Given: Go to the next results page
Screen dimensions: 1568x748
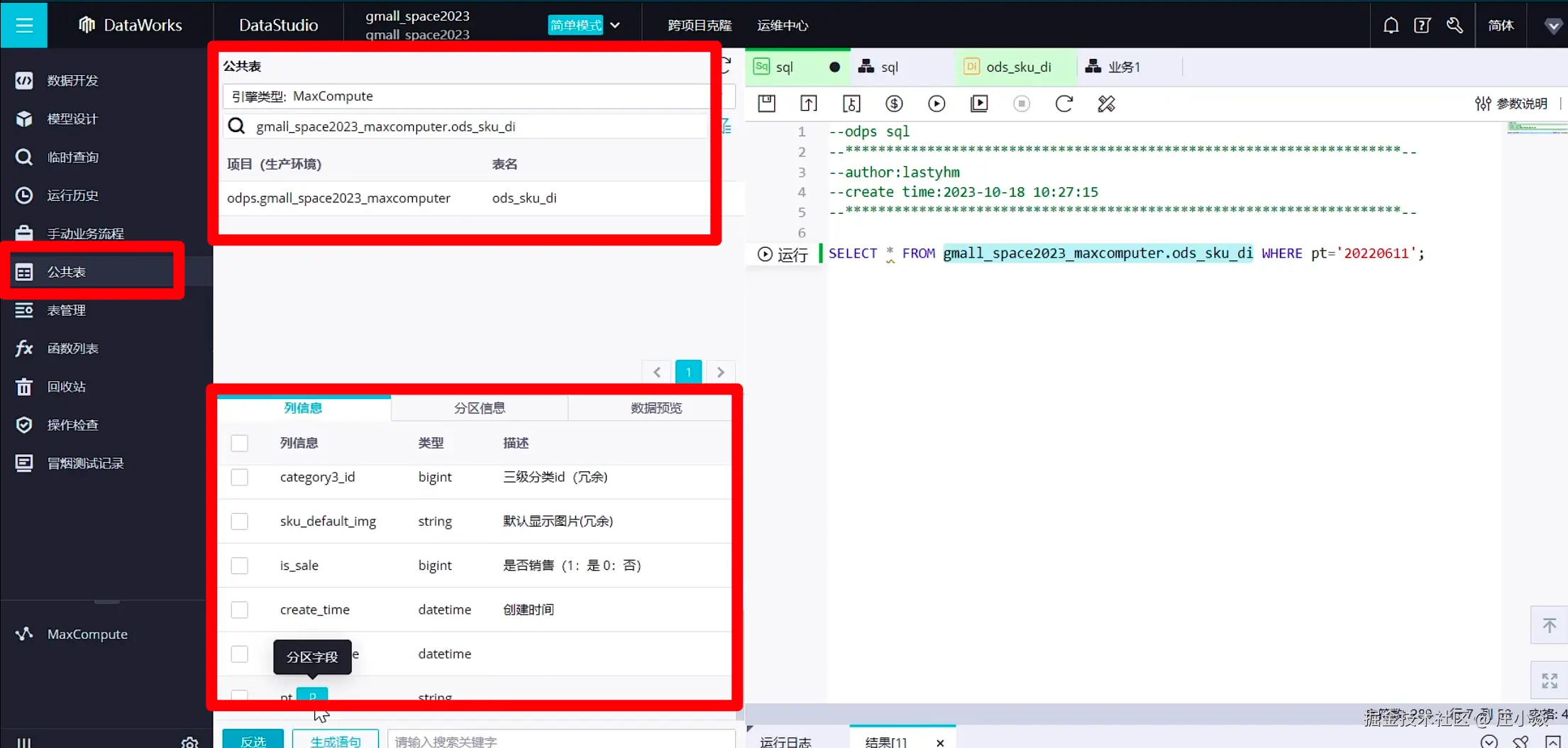Looking at the screenshot, I should point(721,372).
